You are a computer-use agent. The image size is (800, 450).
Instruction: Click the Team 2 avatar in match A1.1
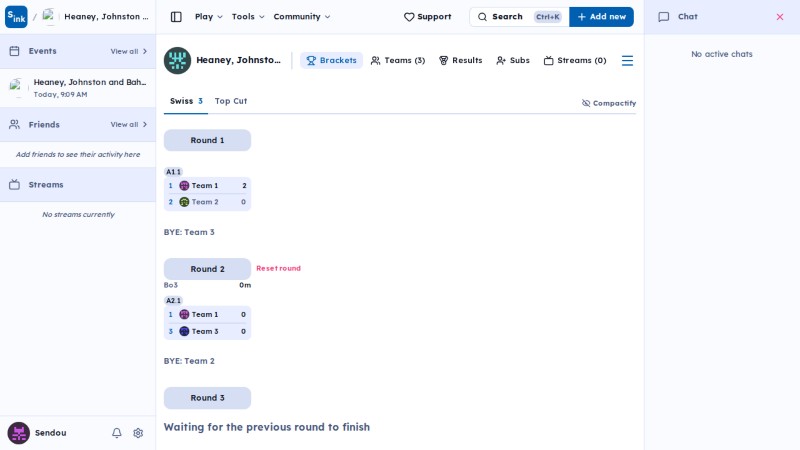pyautogui.click(x=184, y=202)
